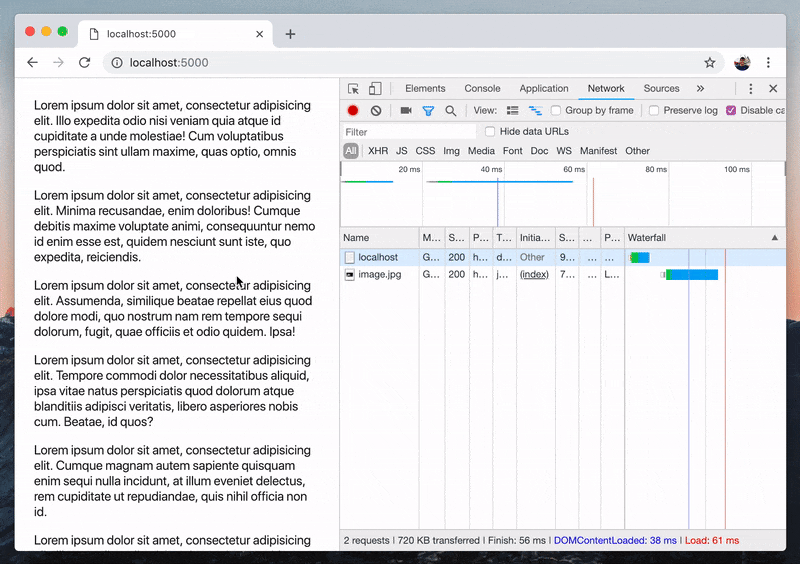Filter requests by Img
This screenshot has width=800, height=564.
[451, 151]
